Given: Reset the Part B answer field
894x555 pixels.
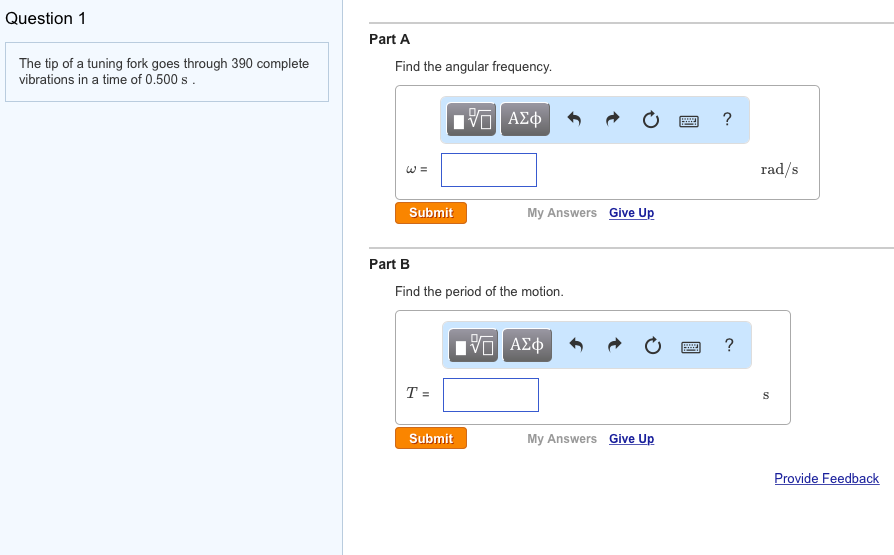Looking at the screenshot, I should [x=652, y=346].
